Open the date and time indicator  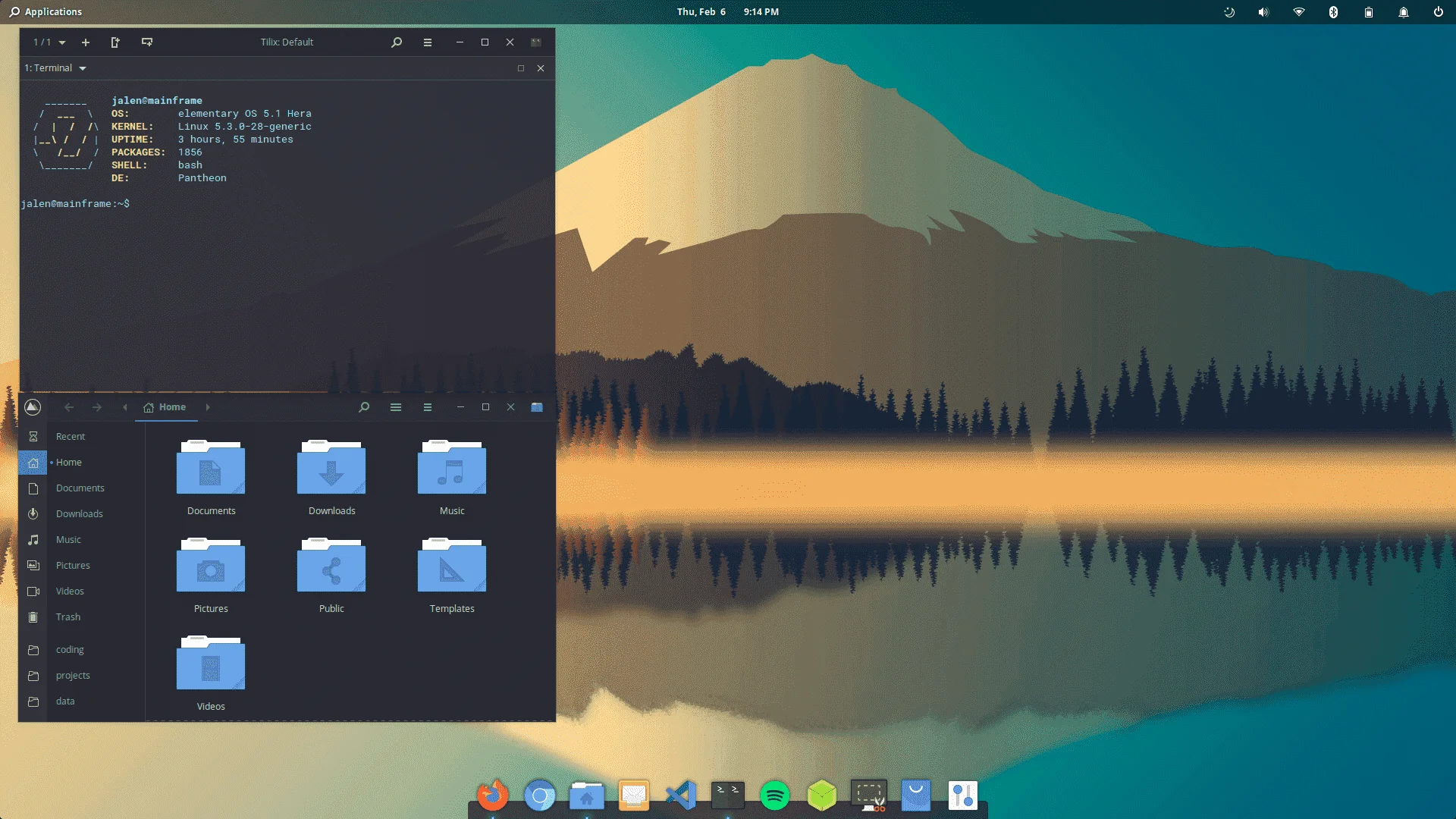[728, 12]
